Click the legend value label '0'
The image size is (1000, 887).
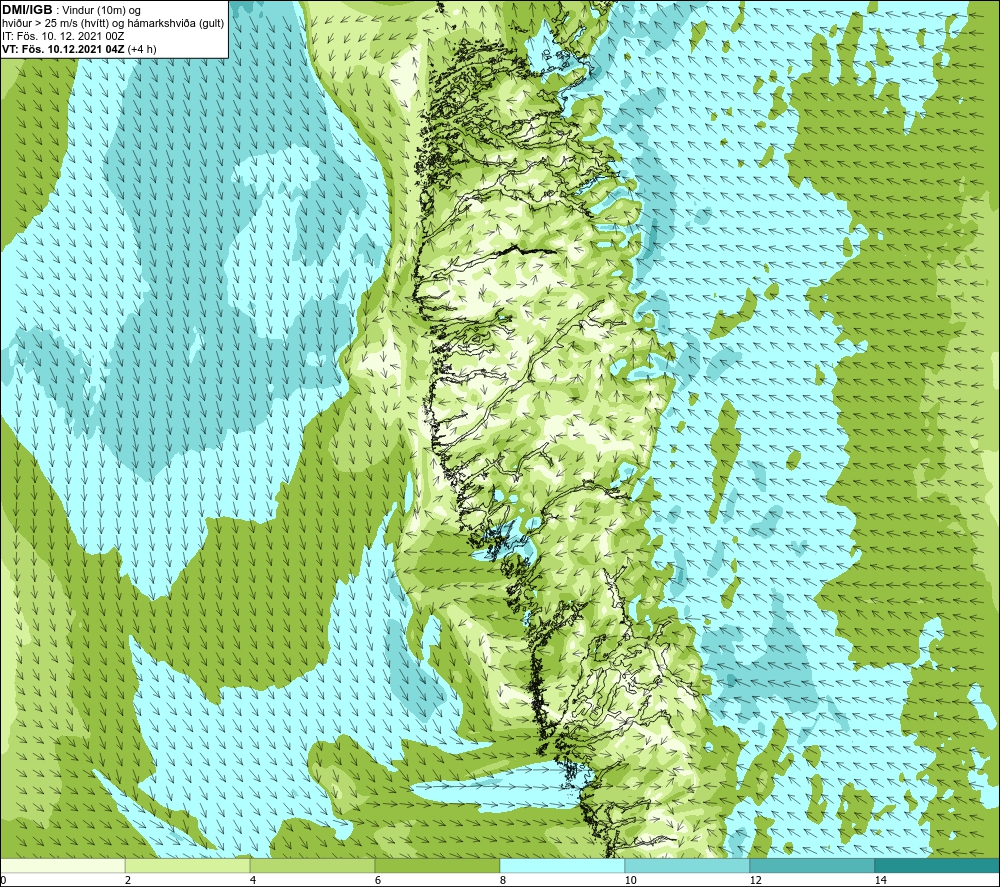click(3, 880)
